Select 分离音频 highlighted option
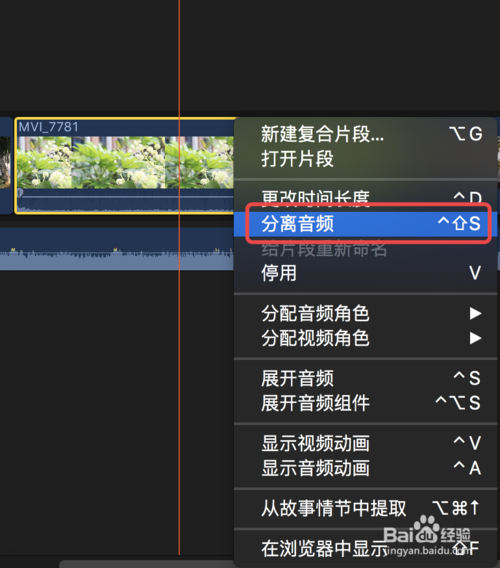 coord(365,224)
